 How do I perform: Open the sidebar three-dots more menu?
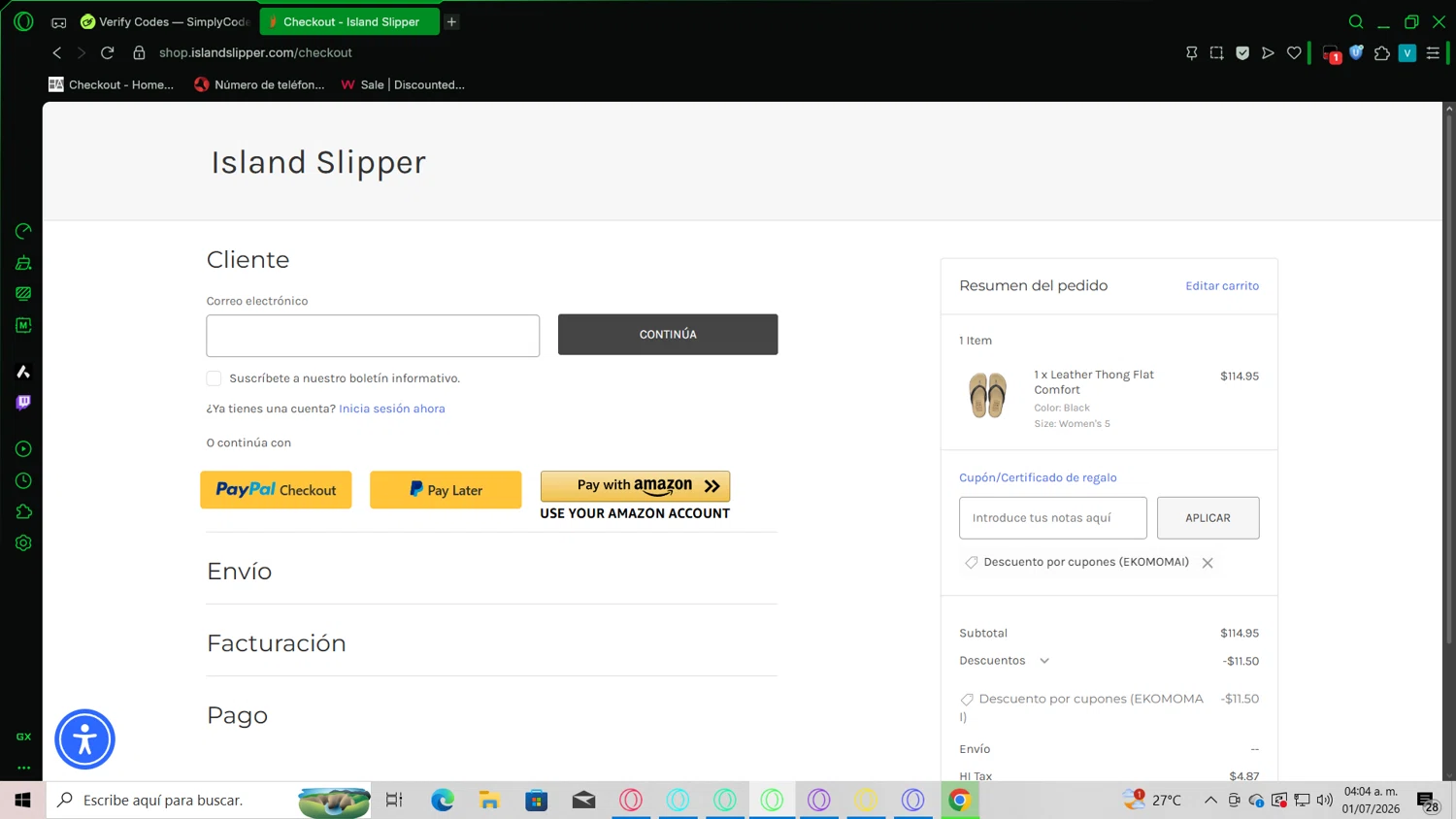coord(23,768)
